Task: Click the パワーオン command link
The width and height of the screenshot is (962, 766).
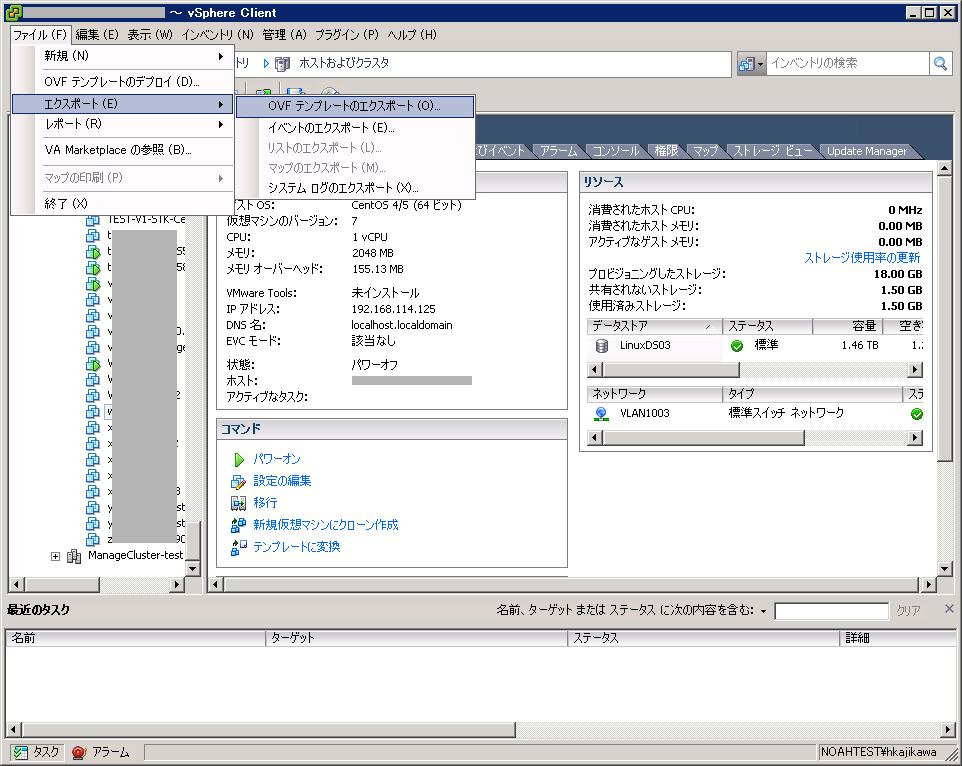Action: (x=277, y=459)
